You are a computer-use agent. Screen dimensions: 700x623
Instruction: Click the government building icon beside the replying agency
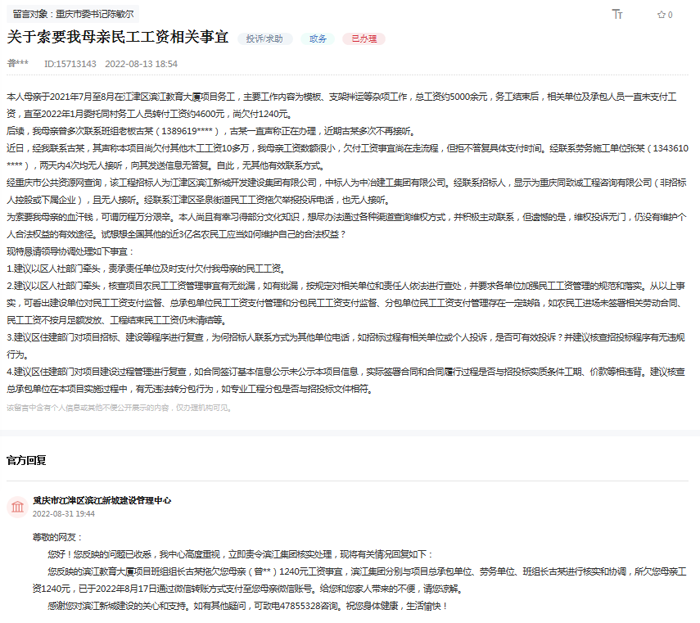(x=17, y=506)
